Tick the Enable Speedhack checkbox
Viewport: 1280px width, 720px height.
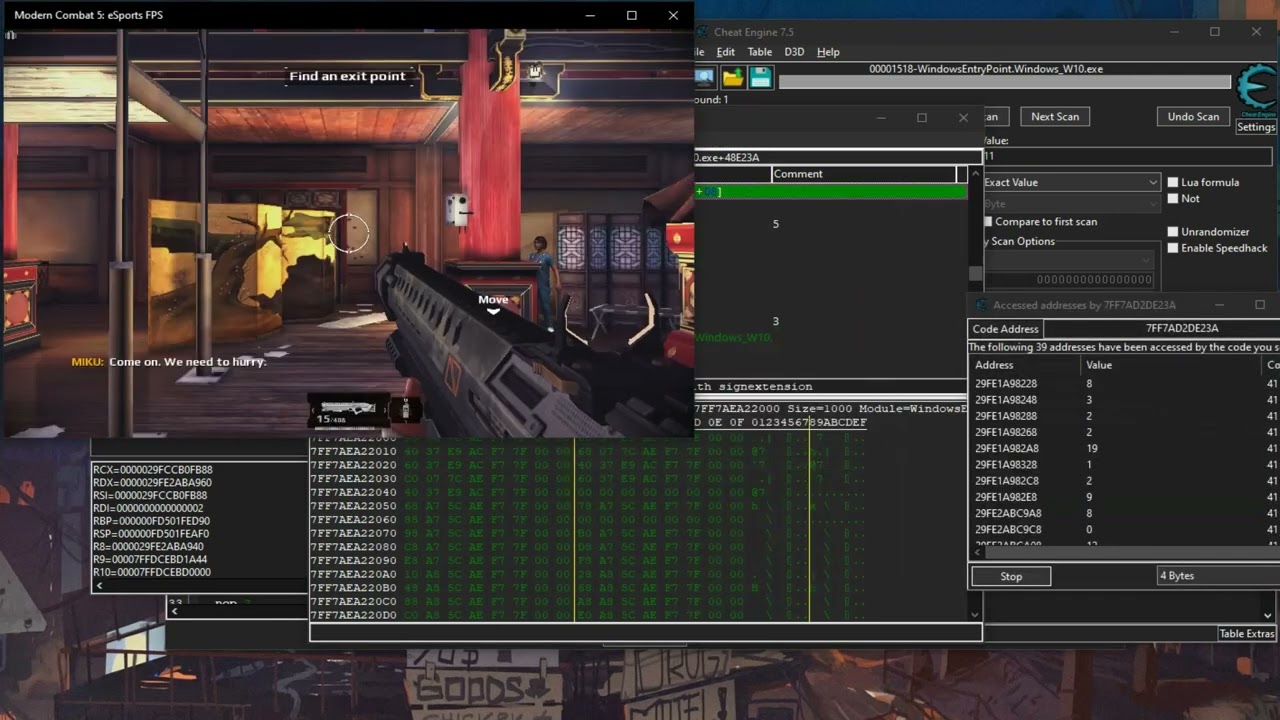pyautogui.click(x=1173, y=248)
